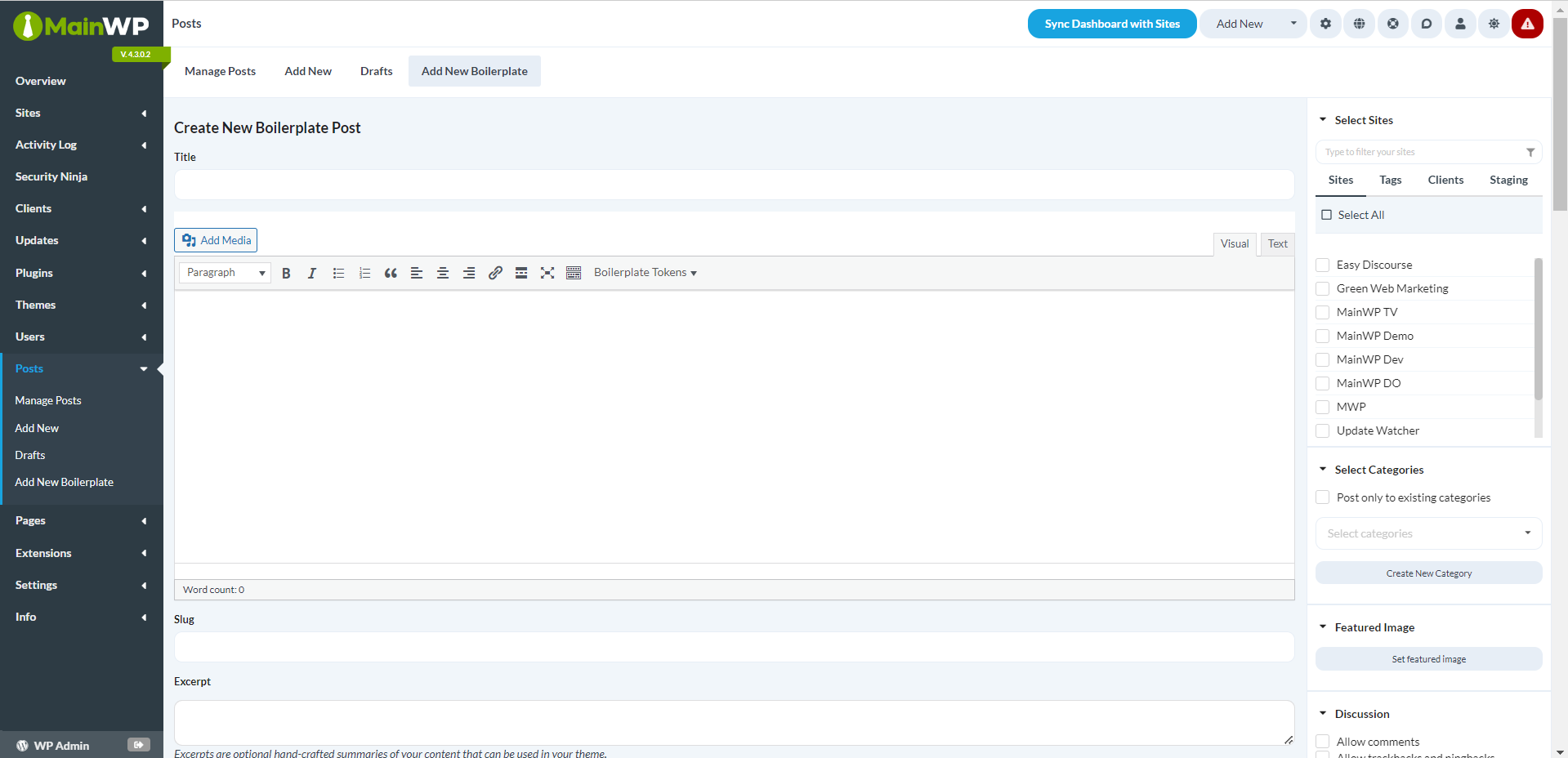This screenshot has width=1568, height=758.
Task: Click Create New Category button
Action: pyautogui.click(x=1428, y=573)
